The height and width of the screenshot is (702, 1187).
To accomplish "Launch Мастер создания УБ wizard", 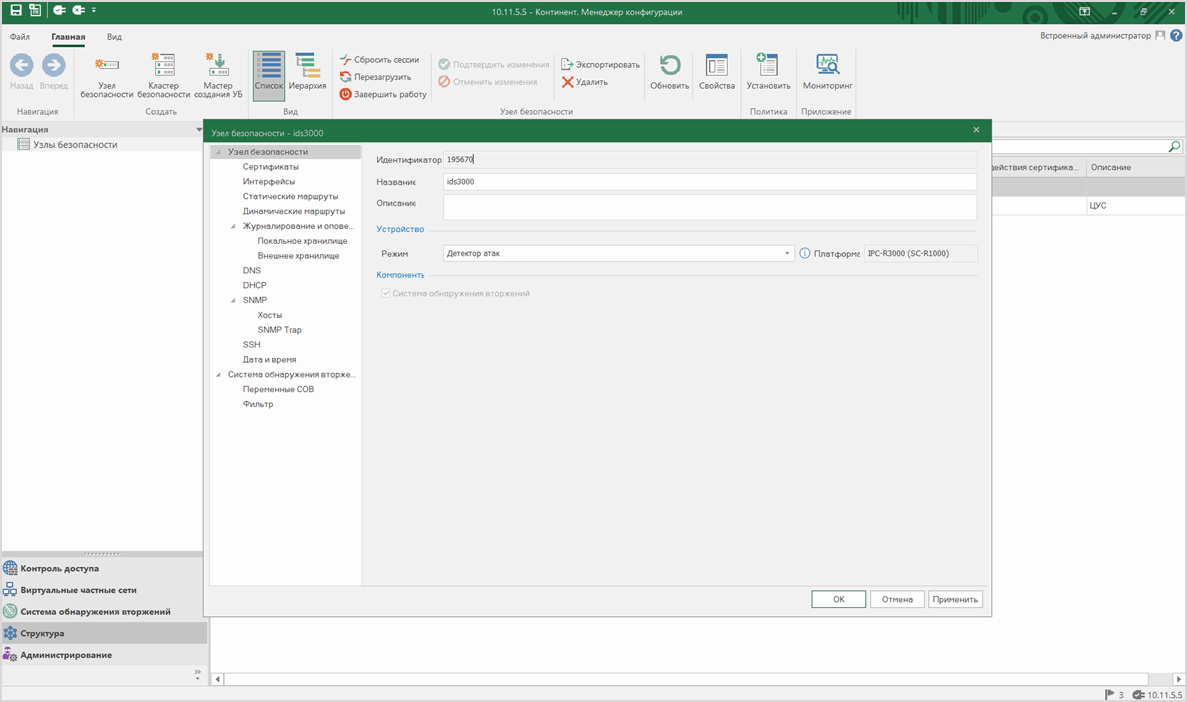I will pos(217,76).
